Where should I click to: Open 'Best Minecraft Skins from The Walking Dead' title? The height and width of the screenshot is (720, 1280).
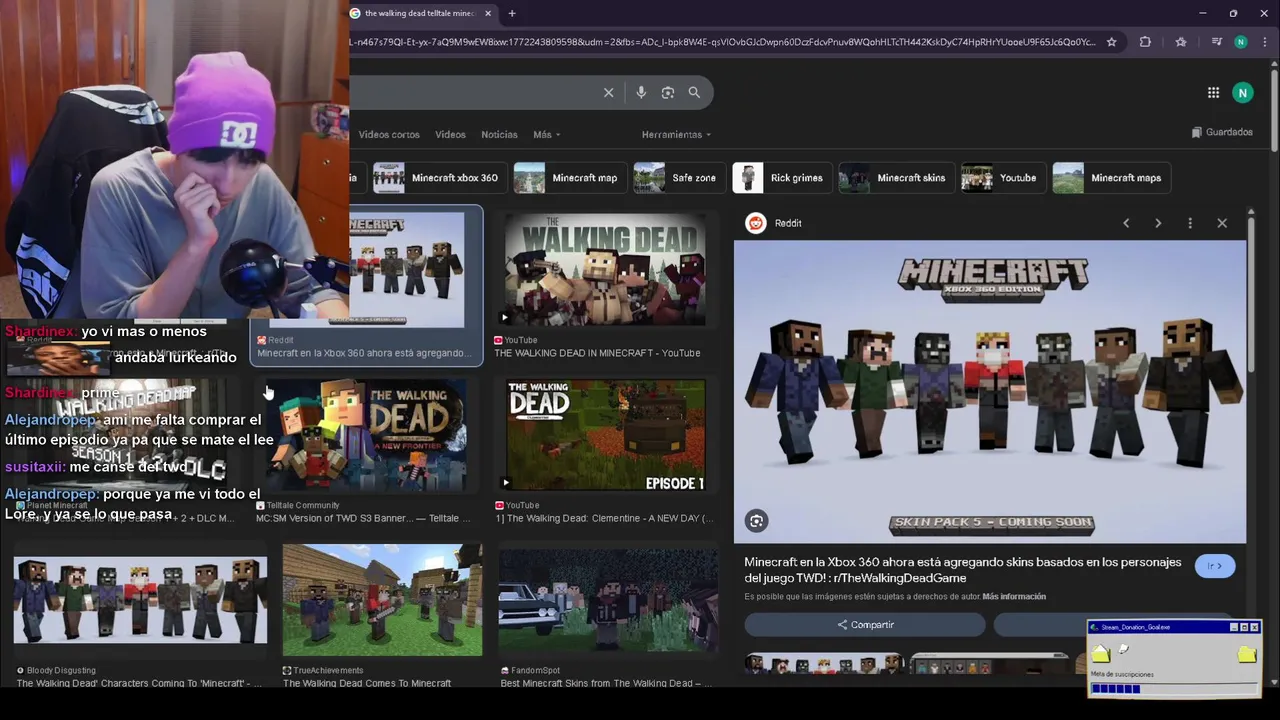(606, 683)
